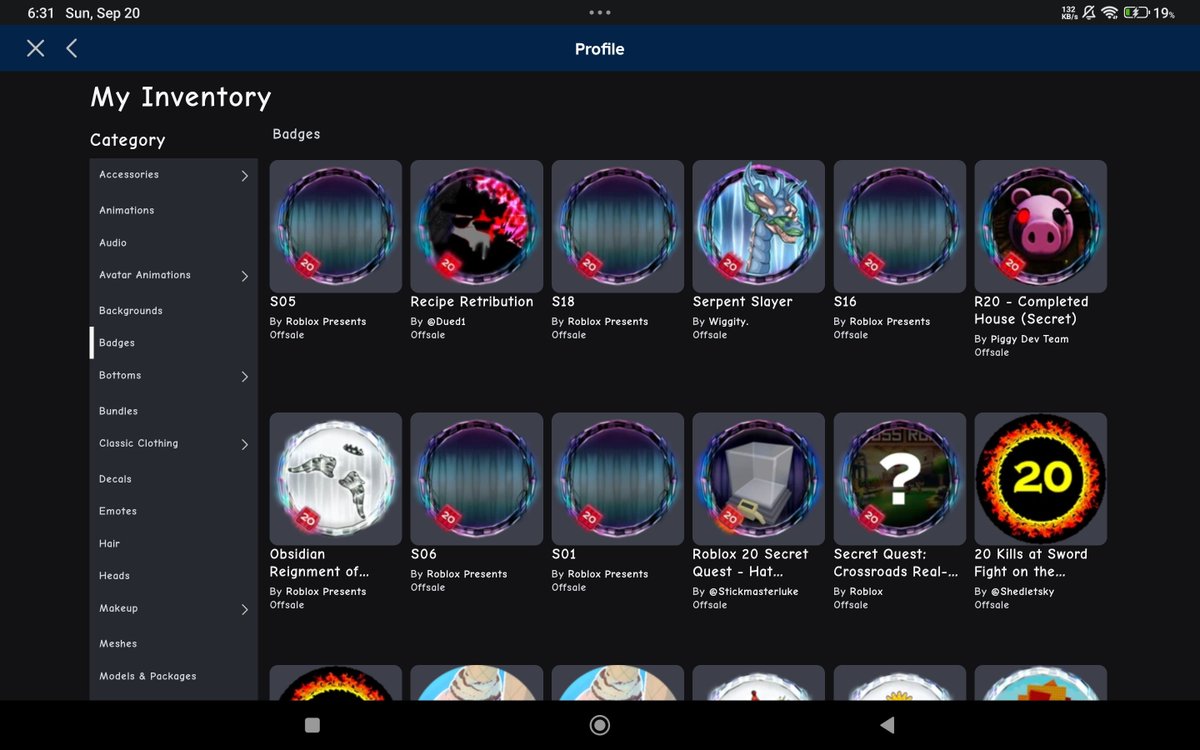Open the Roblox 20 Secret Quest badge image
Image resolution: width=1200 pixels, height=750 pixels.
coord(759,479)
